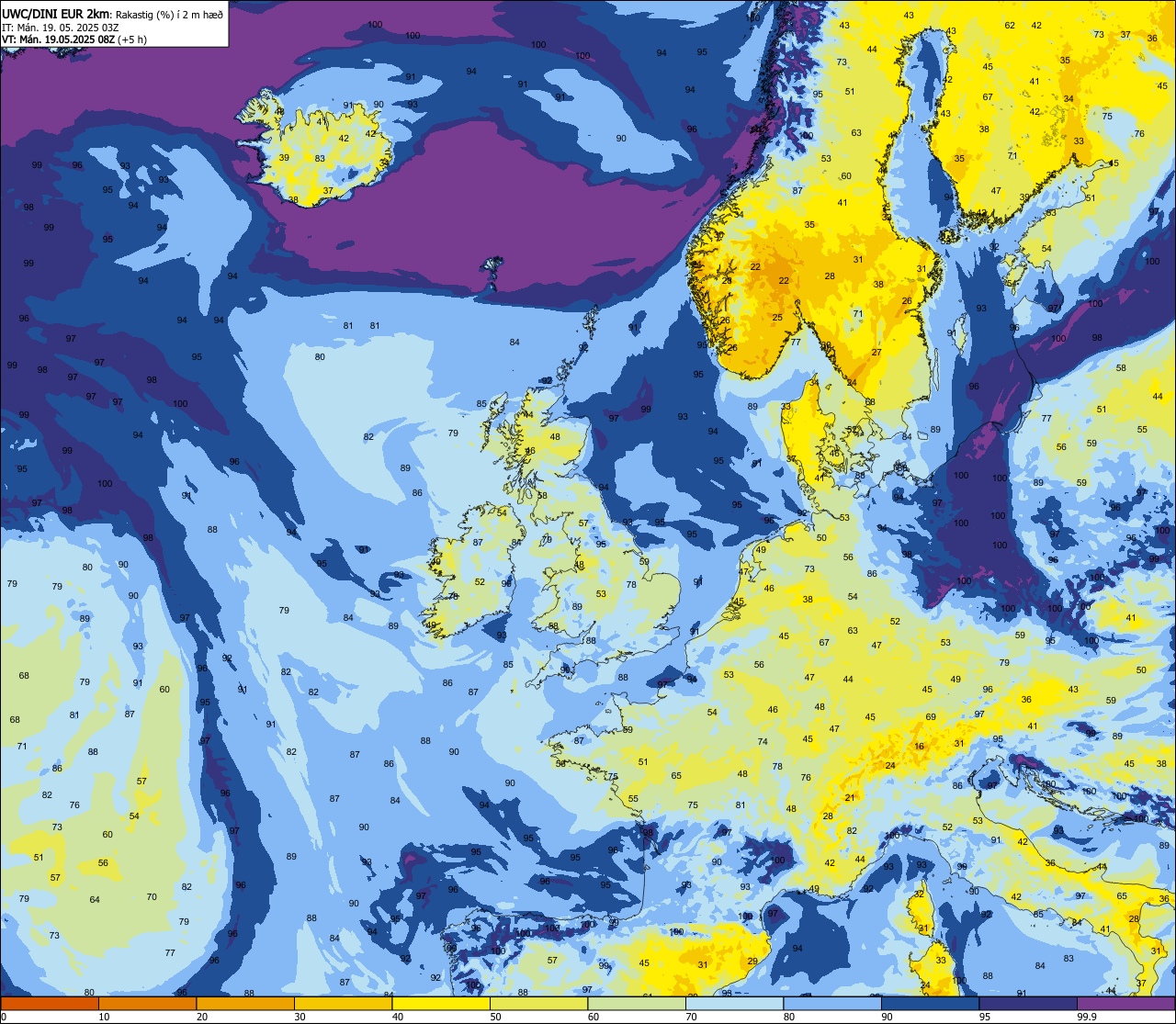This screenshot has height=1024, width=1176.
Task: Click the legend scale label "20"
Action: point(202,1017)
